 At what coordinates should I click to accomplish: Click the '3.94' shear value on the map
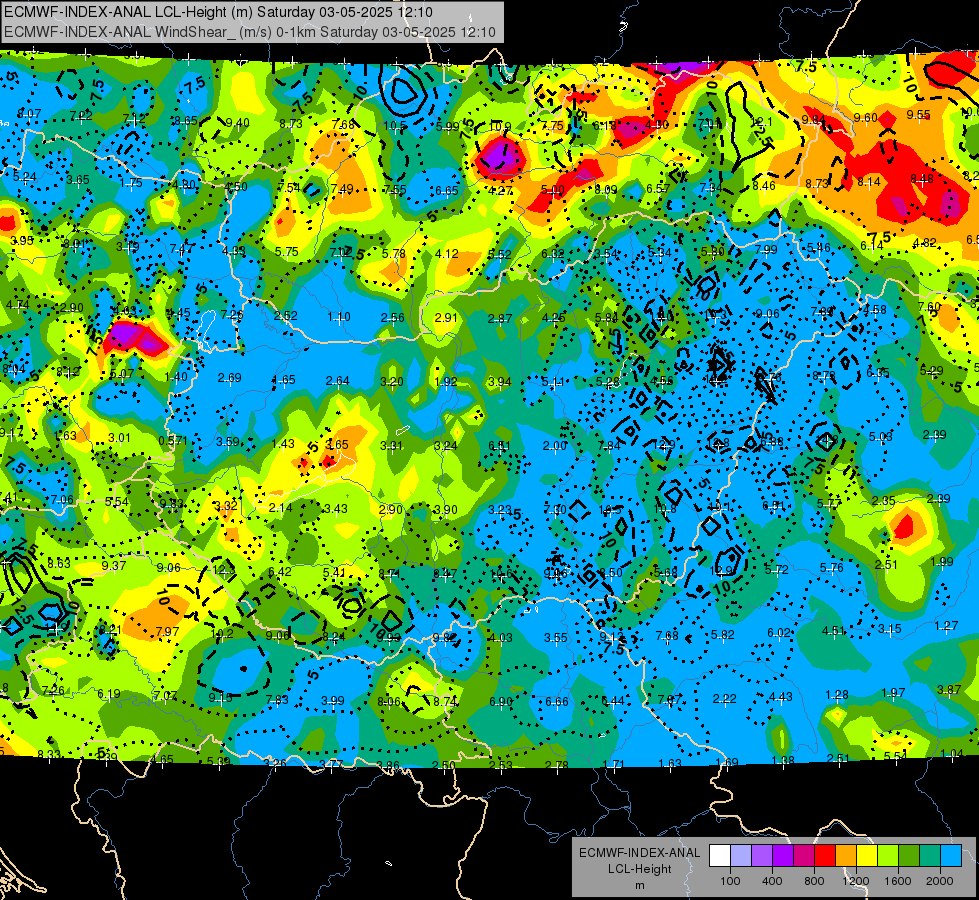(499, 382)
